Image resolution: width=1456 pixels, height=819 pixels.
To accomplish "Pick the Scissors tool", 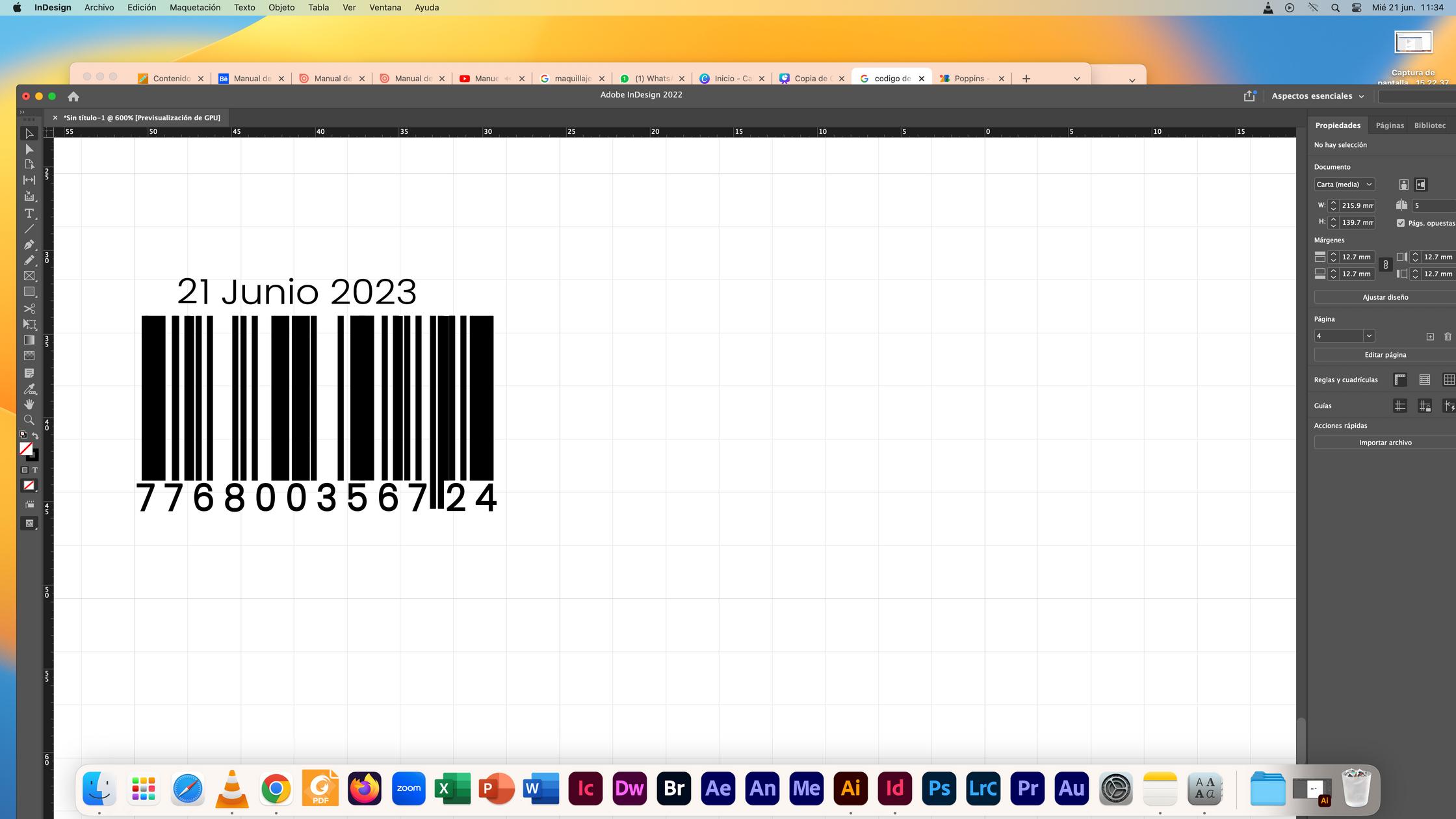I will [29, 309].
